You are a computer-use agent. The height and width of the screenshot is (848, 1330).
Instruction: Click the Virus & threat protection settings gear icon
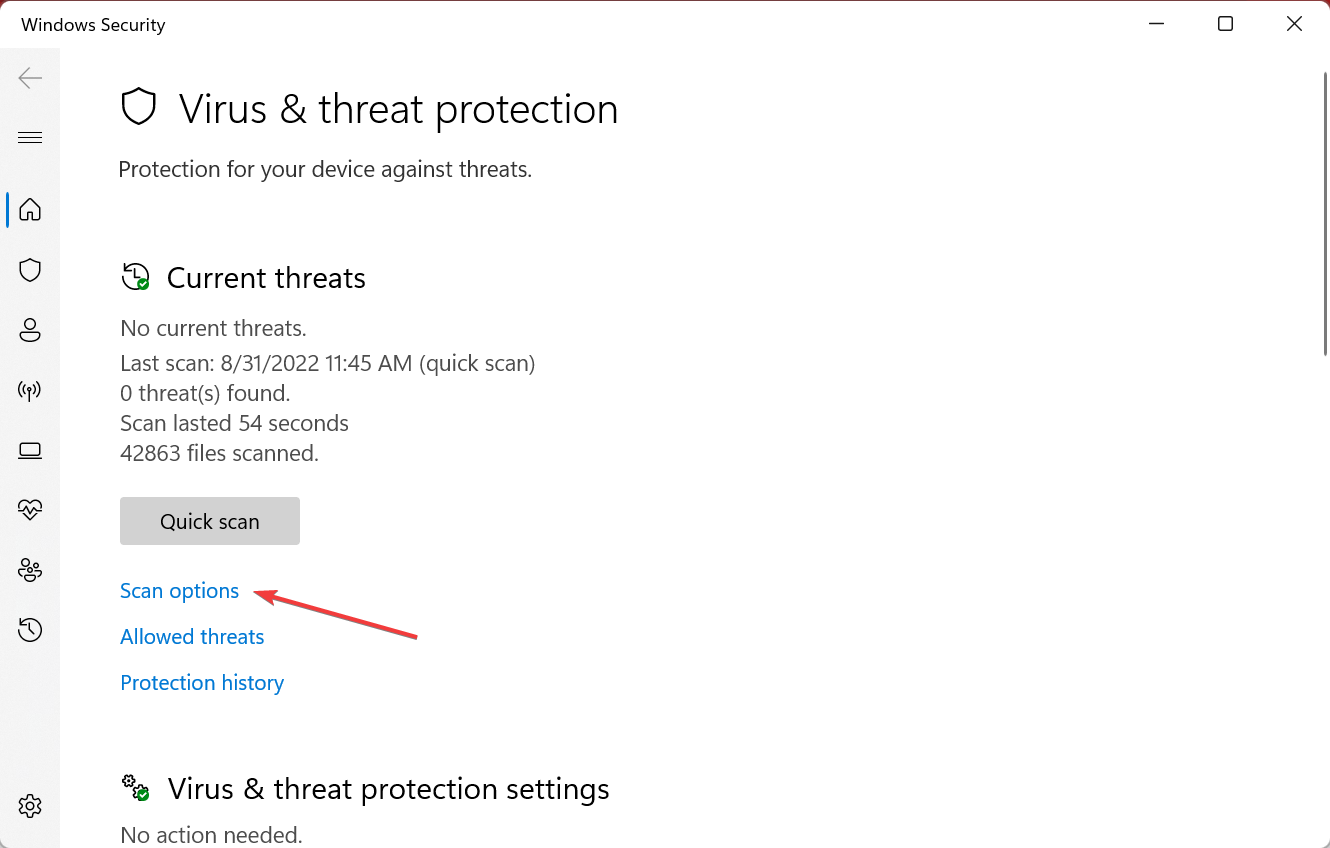(135, 787)
